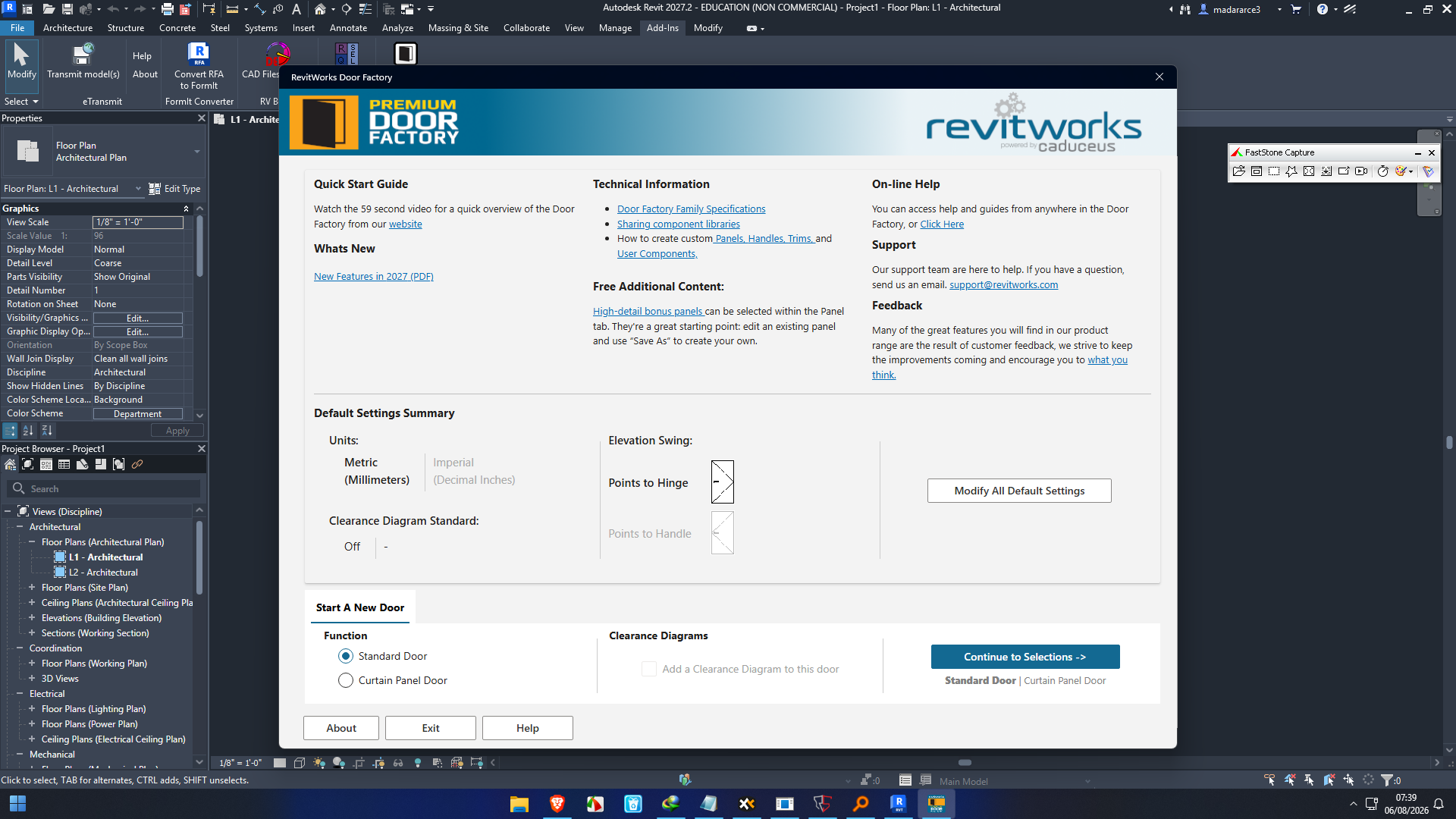The height and width of the screenshot is (819, 1456).
Task: Click the Save icon in the quick access toolbar
Action: coord(67,9)
